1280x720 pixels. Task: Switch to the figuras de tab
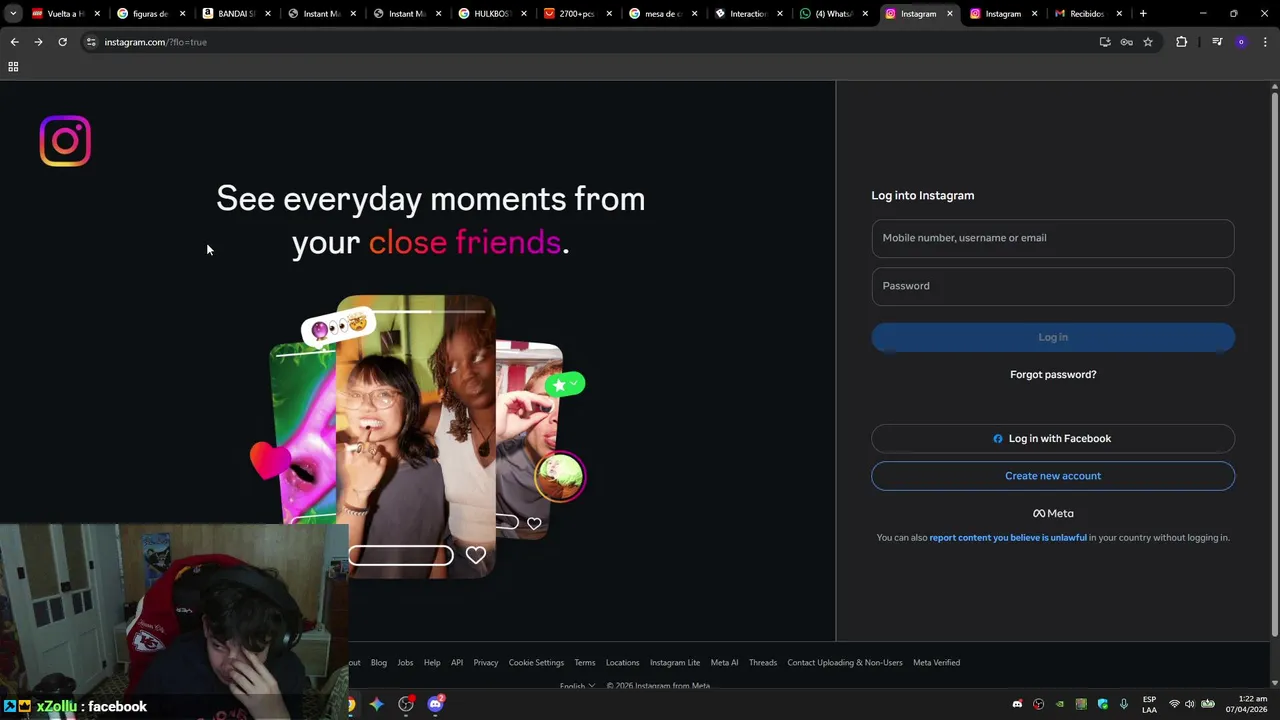tap(151, 14)
